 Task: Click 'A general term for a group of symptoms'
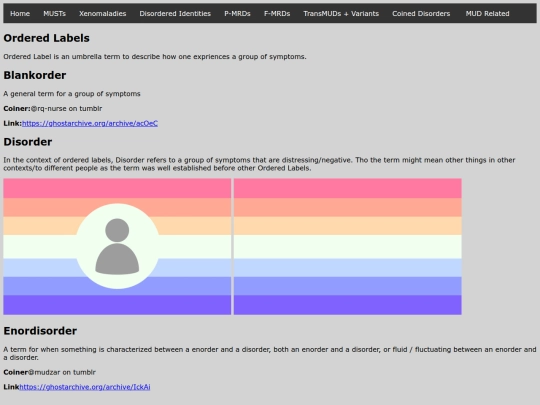coord(72,94)
